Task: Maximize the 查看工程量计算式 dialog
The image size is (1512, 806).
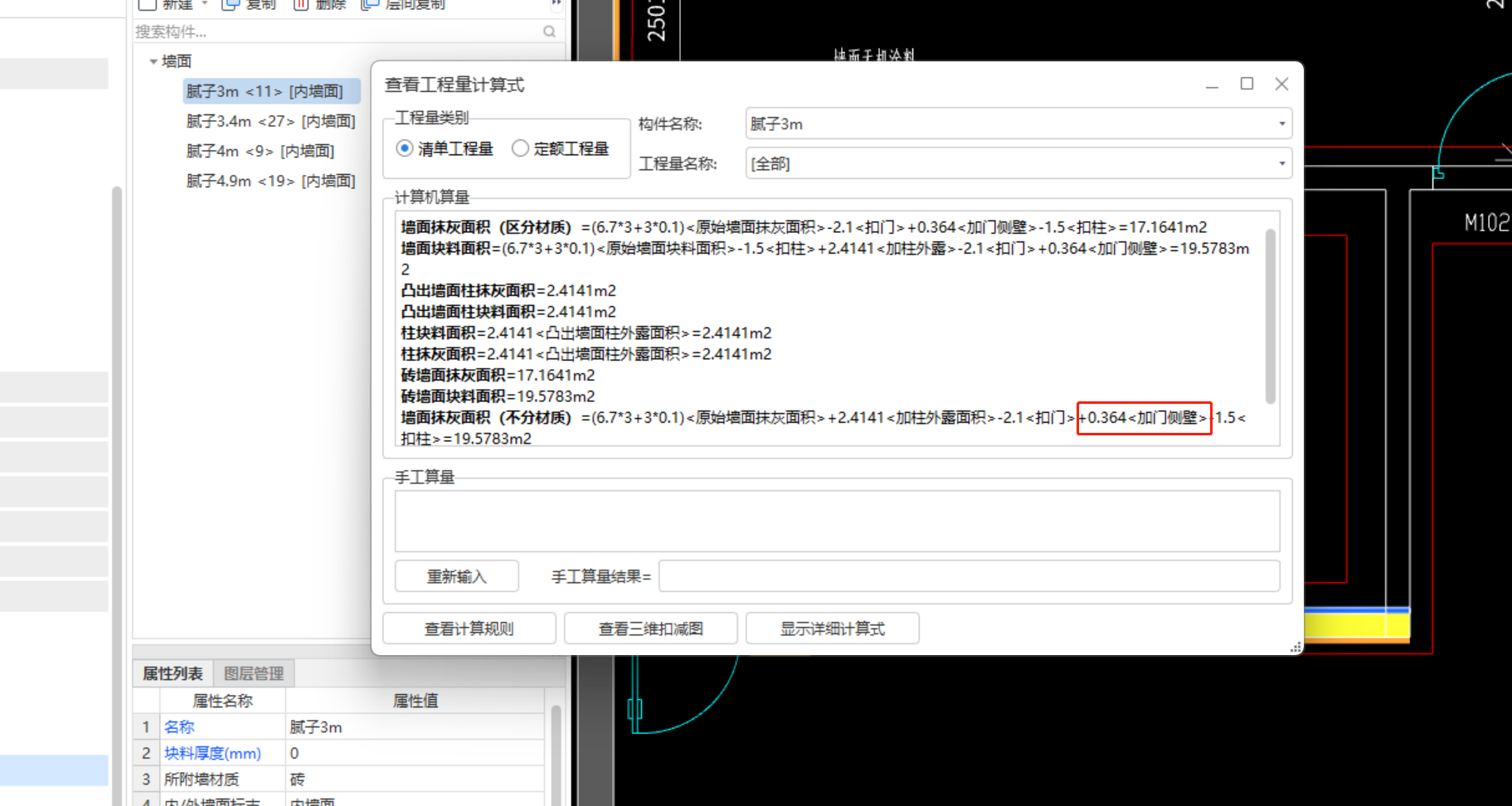Action: (1247, 84)
